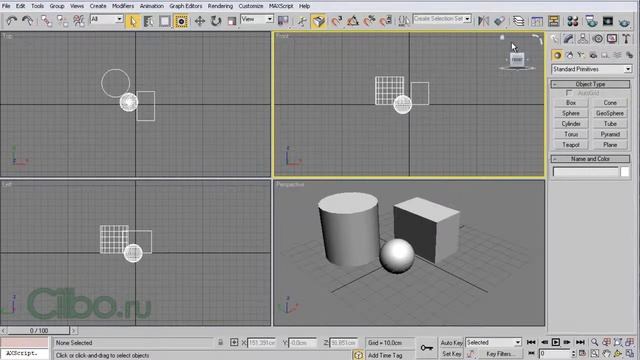Viewport: 640px width, 360px height.
Task: Click the ViewCube in Front viewport
Action: click(x=517, y=60)
